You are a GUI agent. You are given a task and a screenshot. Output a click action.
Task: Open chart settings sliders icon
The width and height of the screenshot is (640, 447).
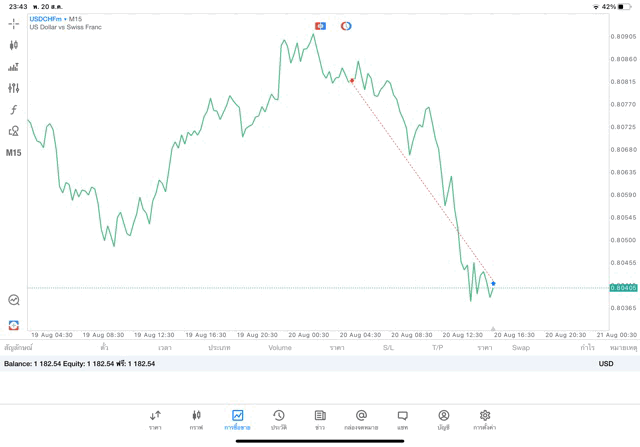pyautogui.click(x=14, y=88)
